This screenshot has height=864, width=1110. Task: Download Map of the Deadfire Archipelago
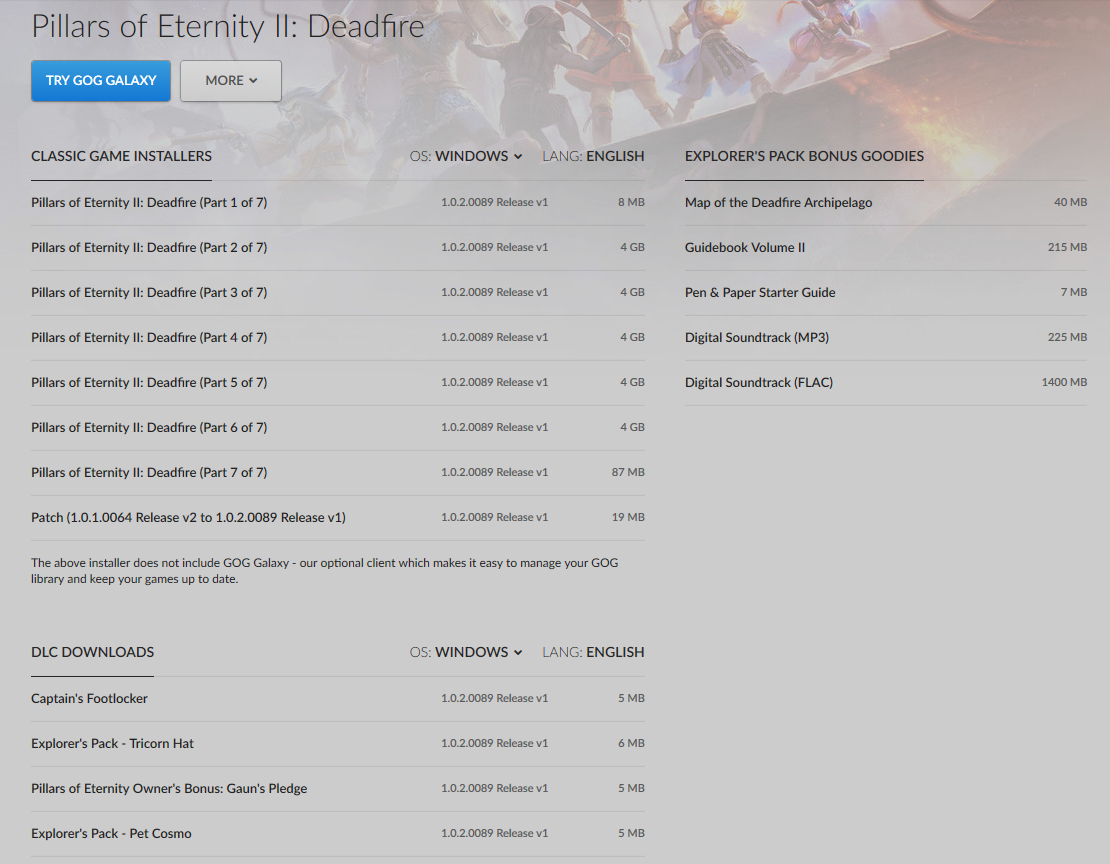[886, 203]
